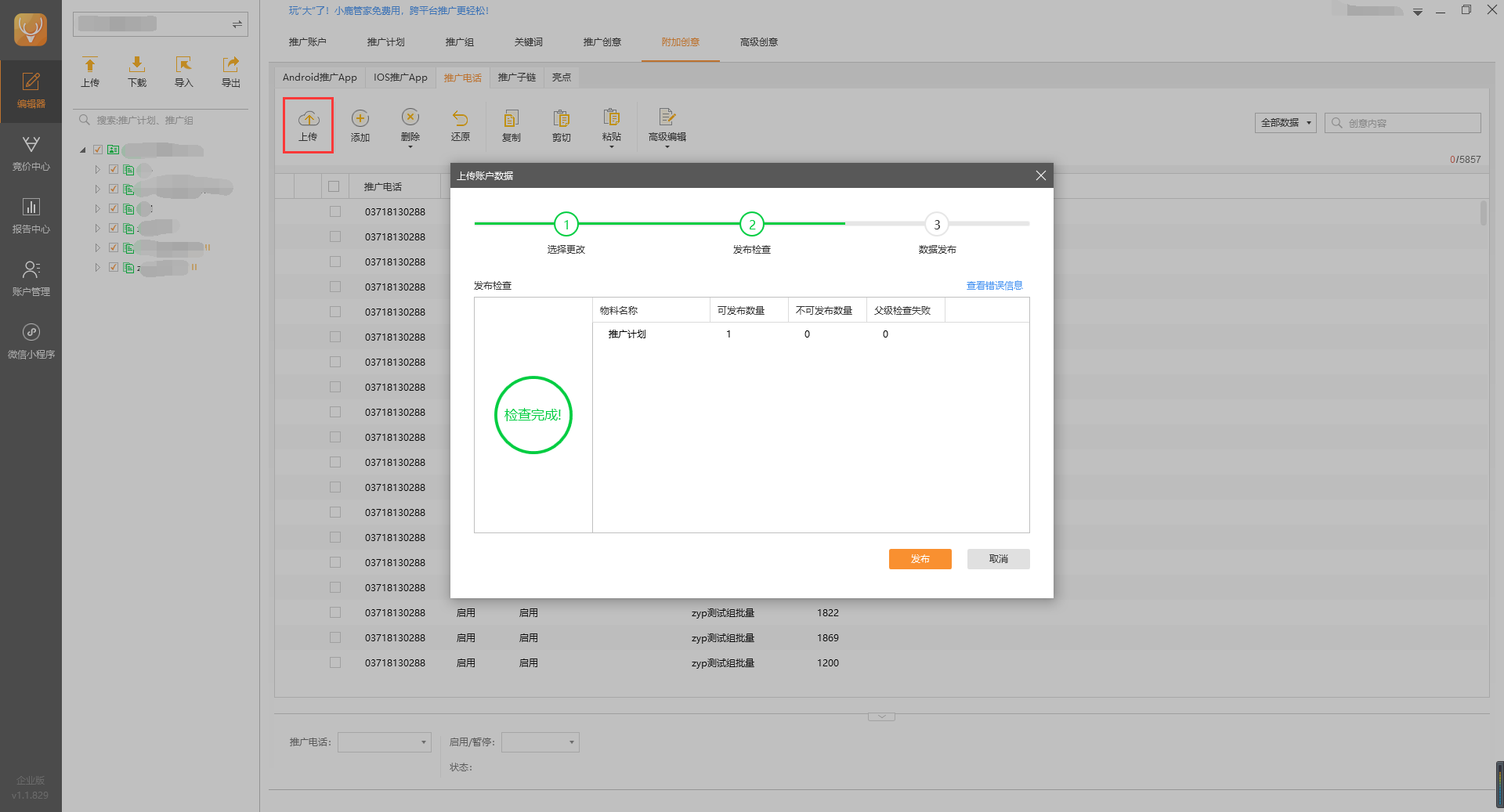The image size is (1504, 812).
Task: Open the 编辑器 editor sidebar section
Action: pyautogui.click(x=31, y=91)
